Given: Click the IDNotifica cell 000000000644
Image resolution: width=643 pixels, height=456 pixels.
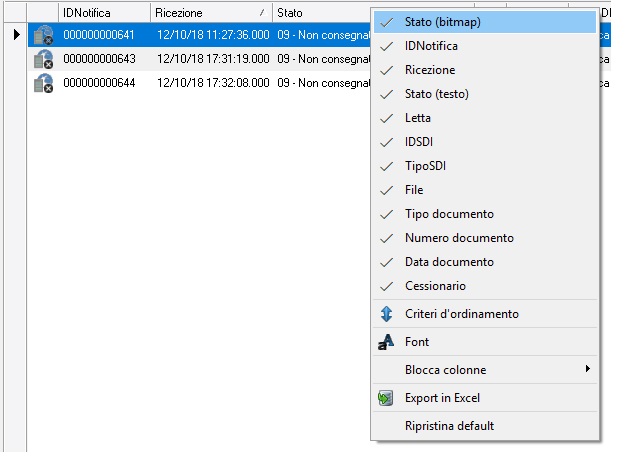Looking at the screenshot, I should (98, 83).
